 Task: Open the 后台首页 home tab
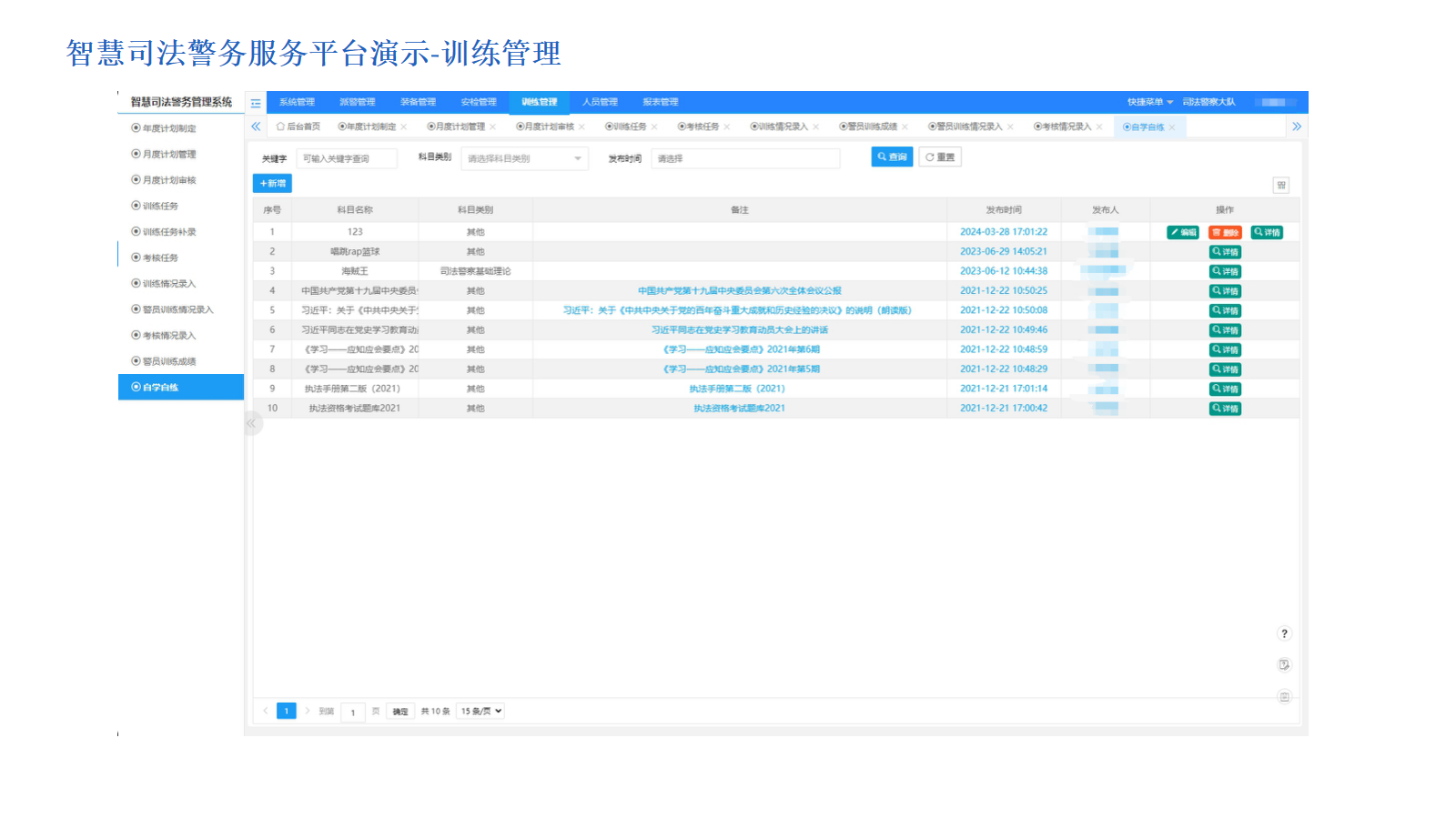298,126
